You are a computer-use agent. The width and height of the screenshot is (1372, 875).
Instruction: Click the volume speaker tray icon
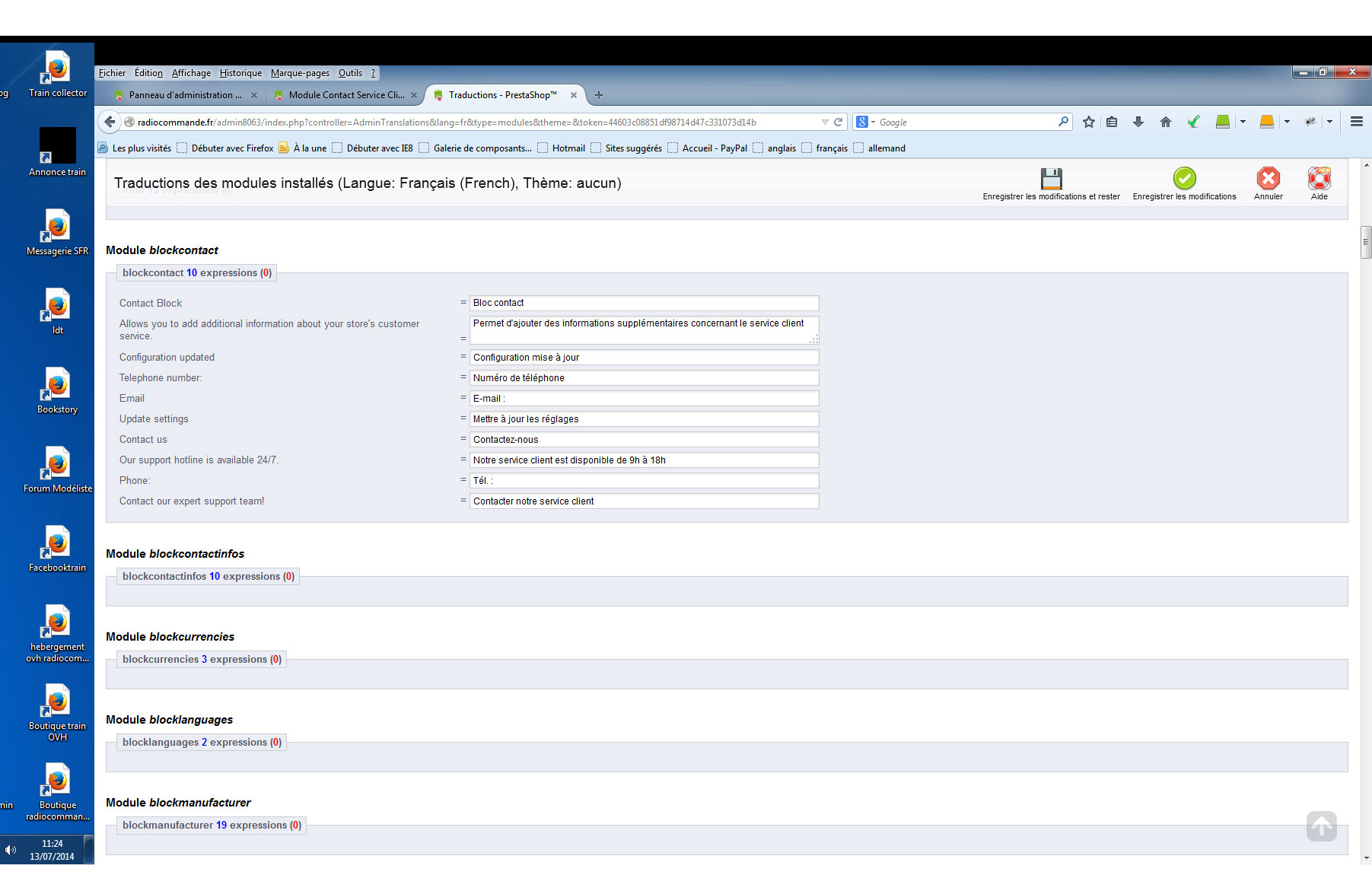point(11,850)
